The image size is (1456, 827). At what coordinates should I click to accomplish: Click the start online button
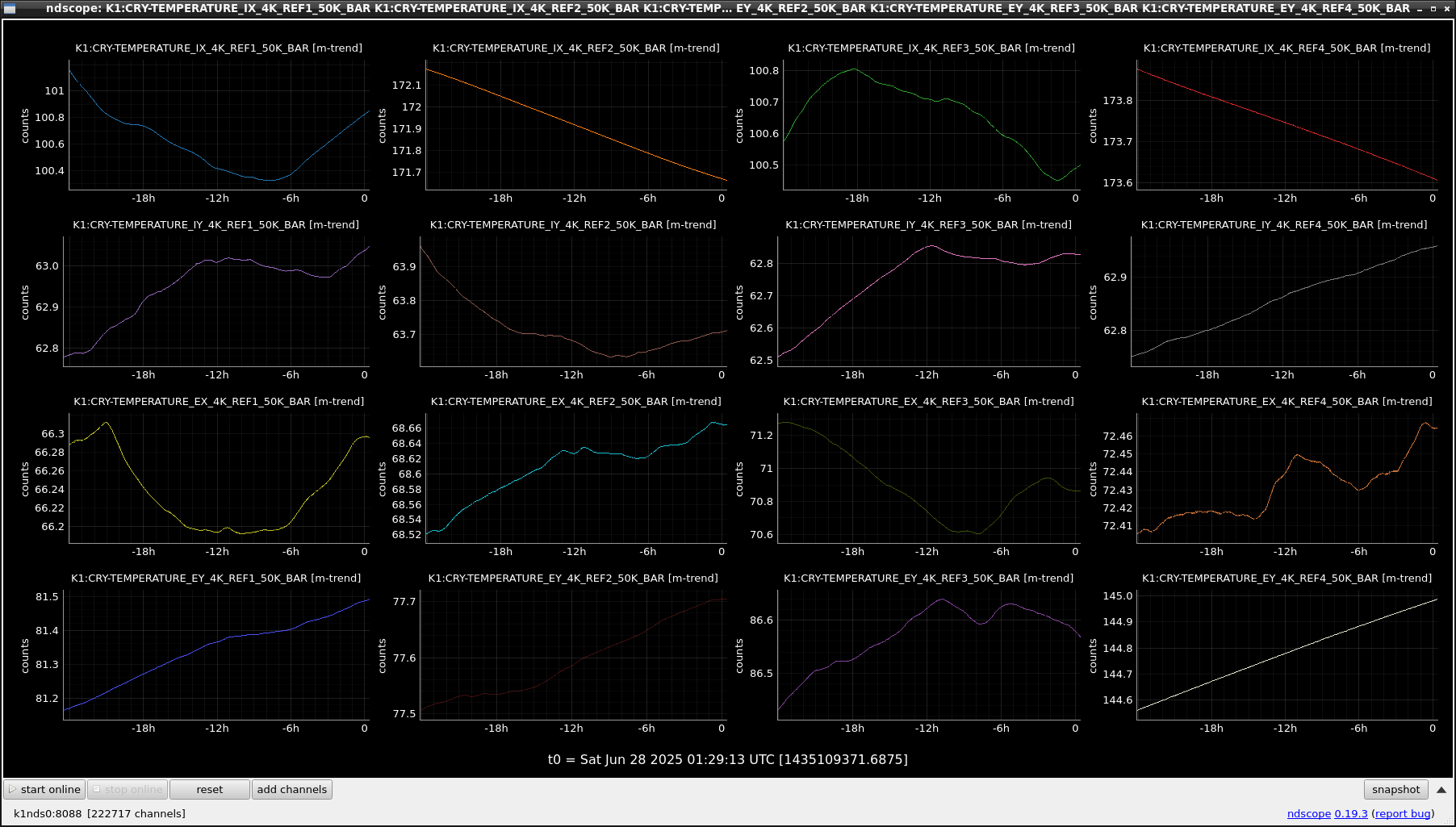(x=44, y=789)
